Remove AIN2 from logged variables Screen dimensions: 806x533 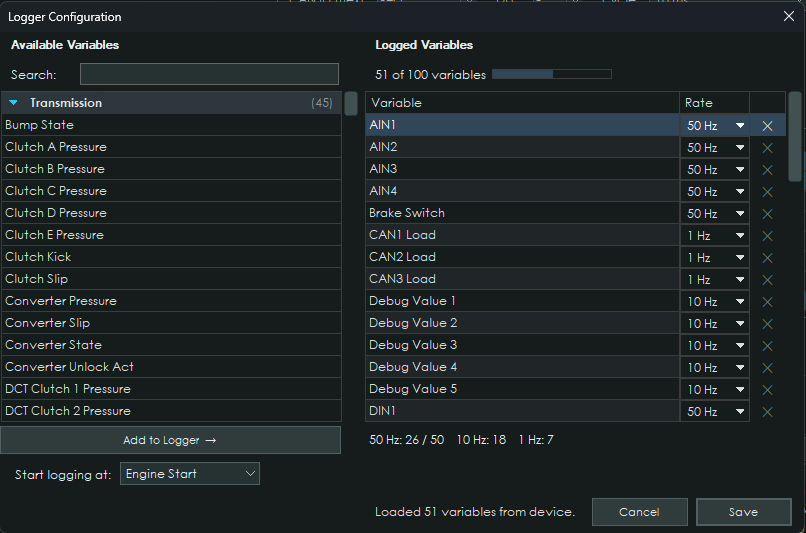coord(767,148)
